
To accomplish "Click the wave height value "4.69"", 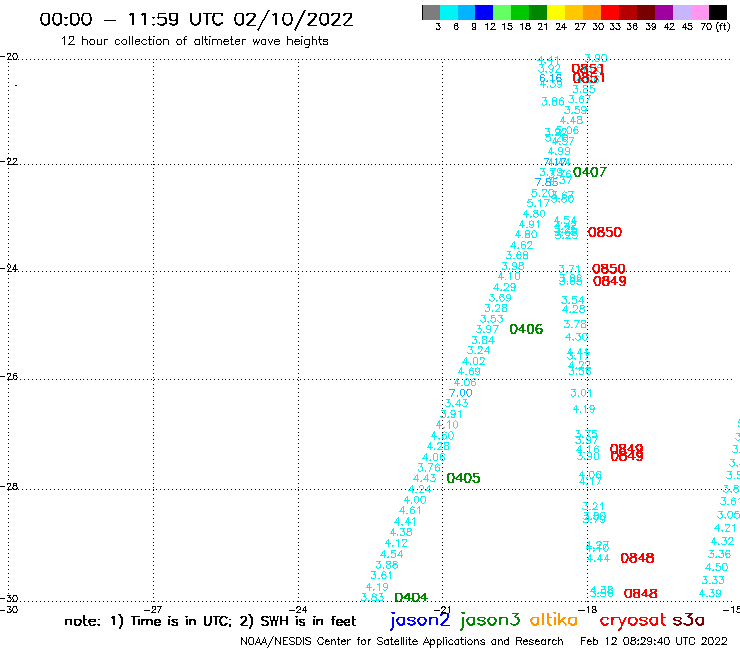I will coord(469,371).
